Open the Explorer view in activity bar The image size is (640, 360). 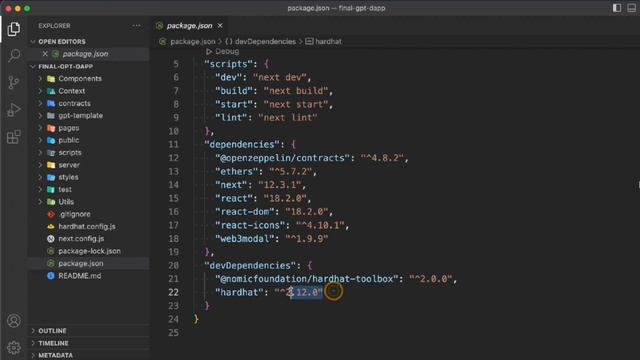point(13,29)
